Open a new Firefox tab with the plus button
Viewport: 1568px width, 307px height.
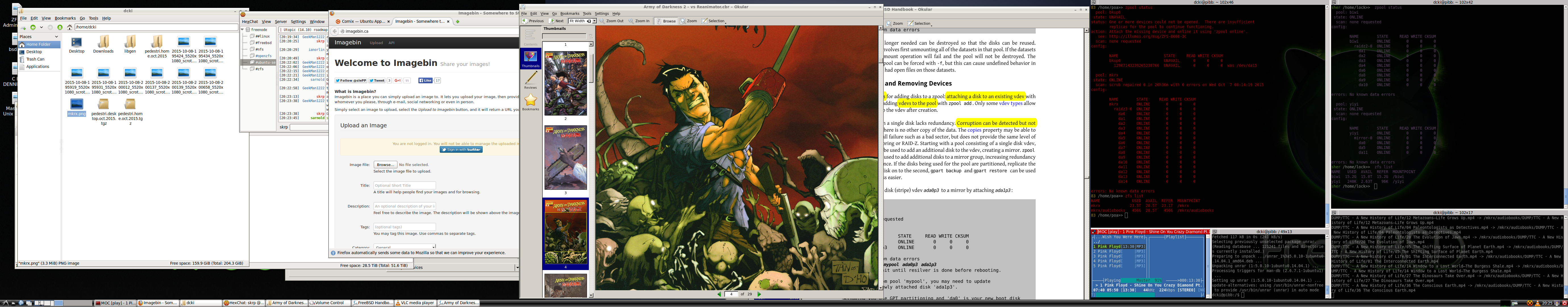(458, 21)
